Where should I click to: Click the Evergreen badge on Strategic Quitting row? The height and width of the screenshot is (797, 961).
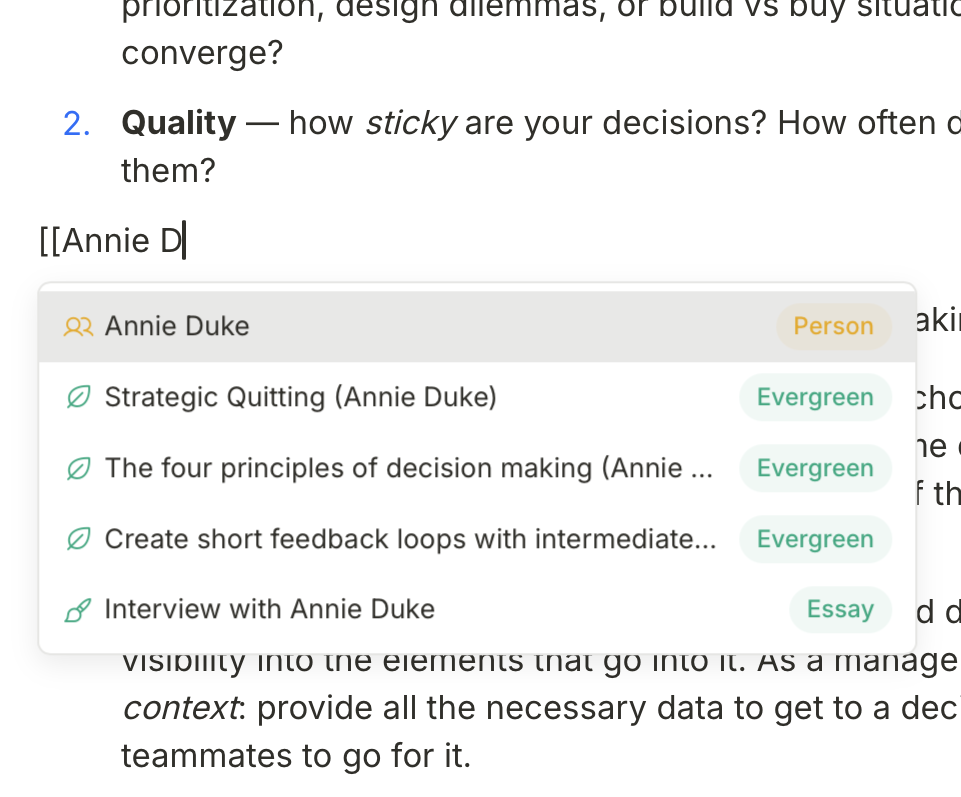pos(815,398)
